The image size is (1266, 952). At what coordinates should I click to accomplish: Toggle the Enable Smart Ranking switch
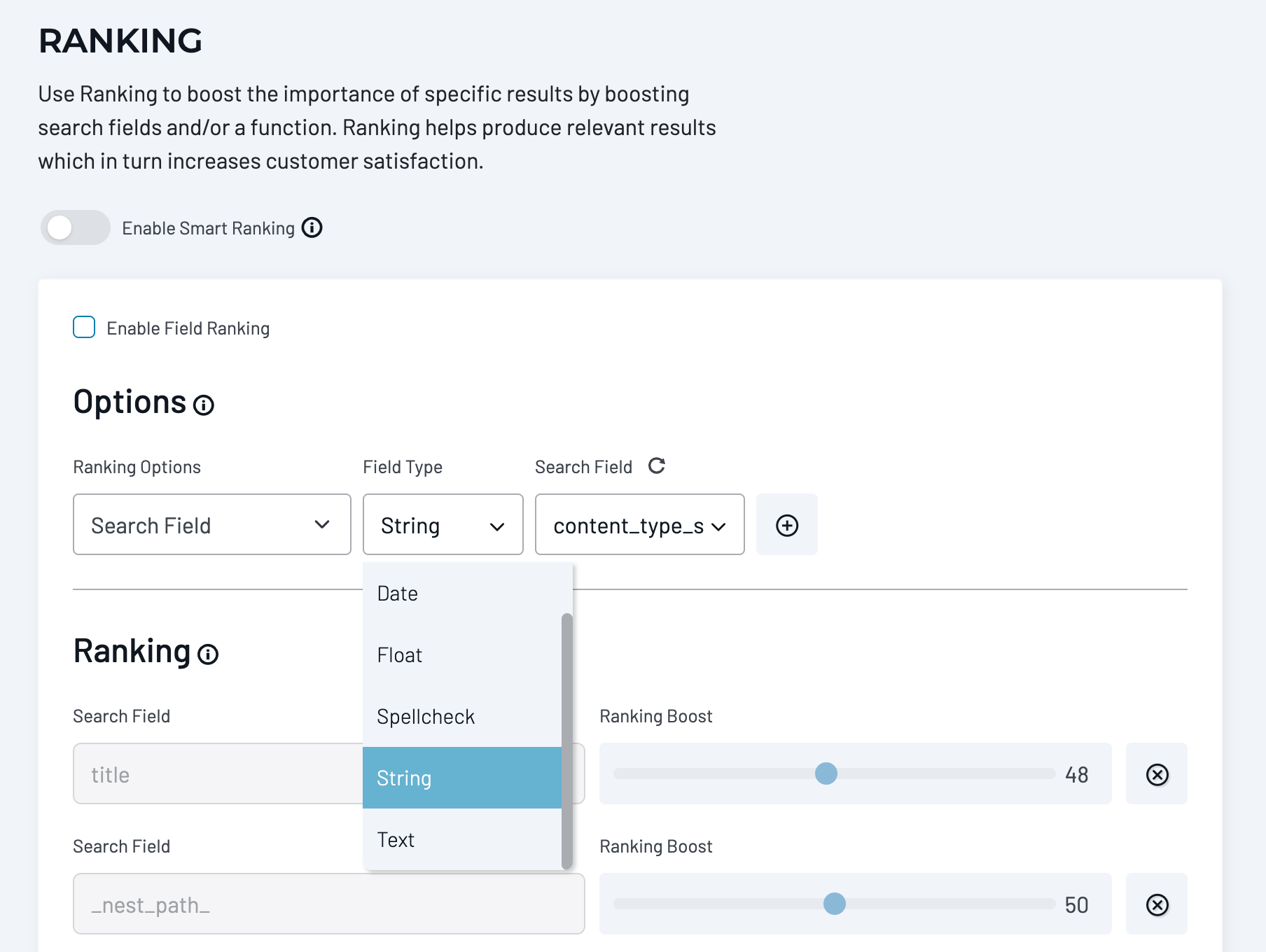pos(75,227)
